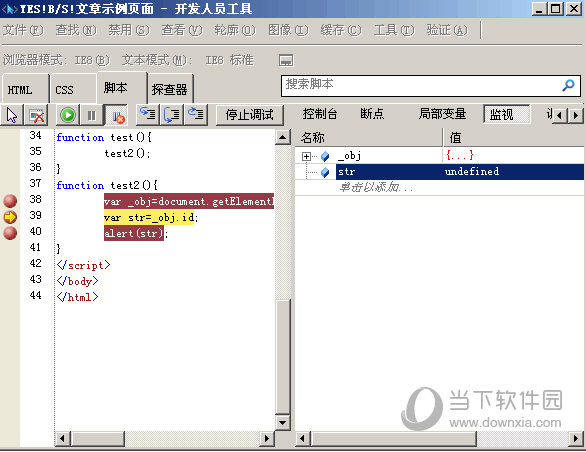This screenshot has height=452, width=586.
Task: Click code pane horizontal scroll right arrow
Action: tap(266, 439)
